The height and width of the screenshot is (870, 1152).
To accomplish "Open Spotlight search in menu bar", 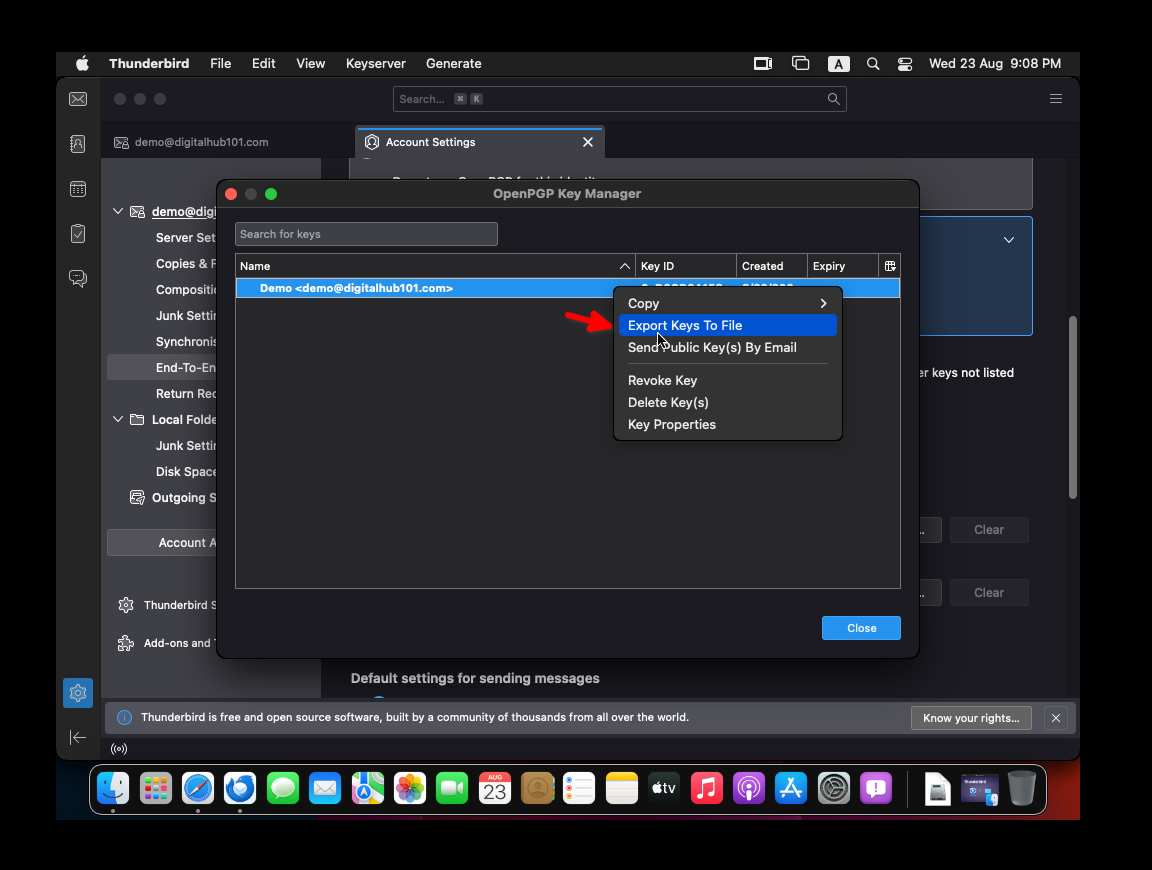I will click(x=873, y=64).
